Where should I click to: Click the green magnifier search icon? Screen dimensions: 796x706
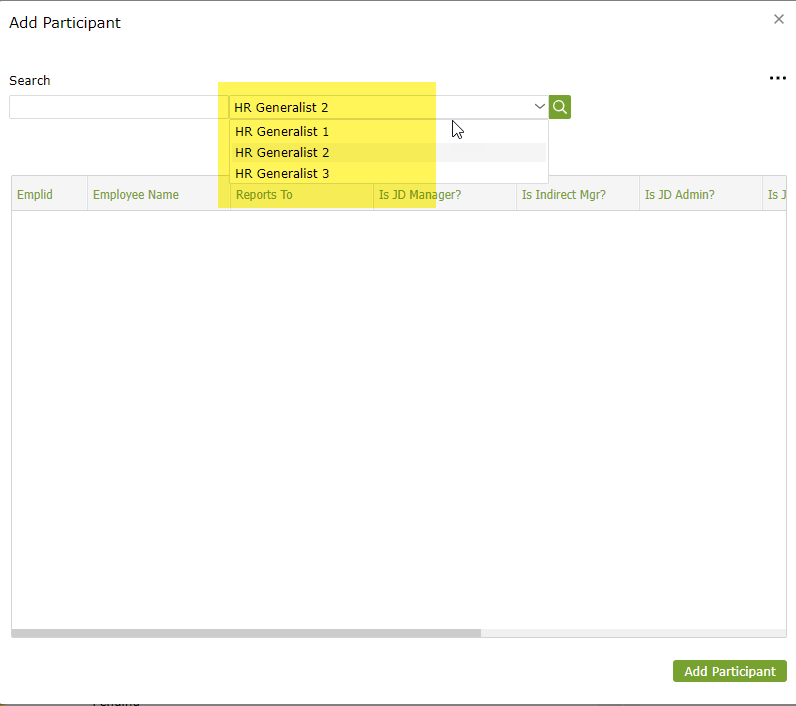click(x=560, y=107)
